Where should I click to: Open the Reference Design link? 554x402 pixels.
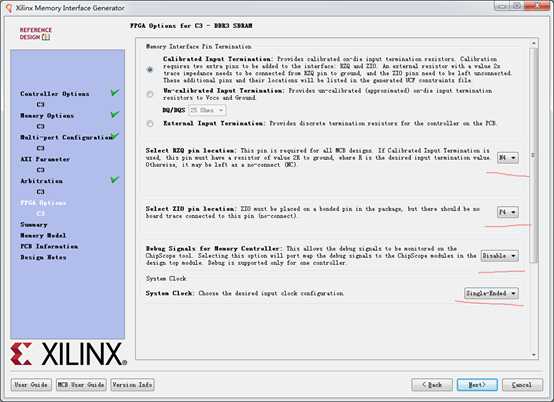pyautogui.click(x=35, y=34)
